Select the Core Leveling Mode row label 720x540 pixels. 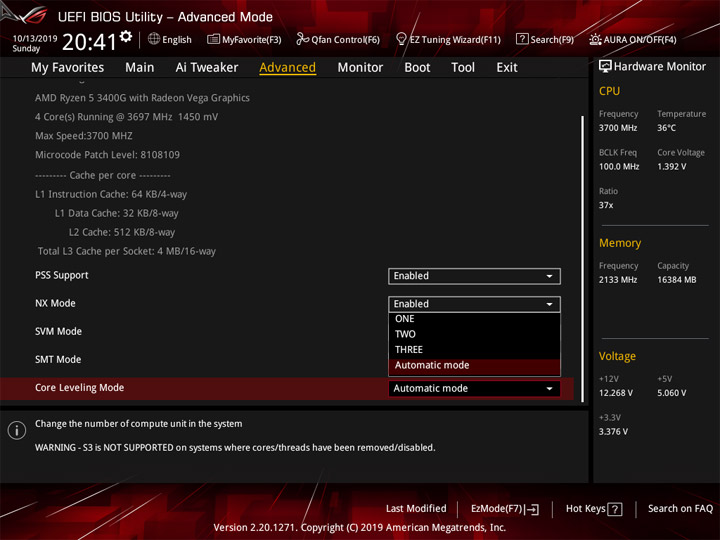[79, 388]
